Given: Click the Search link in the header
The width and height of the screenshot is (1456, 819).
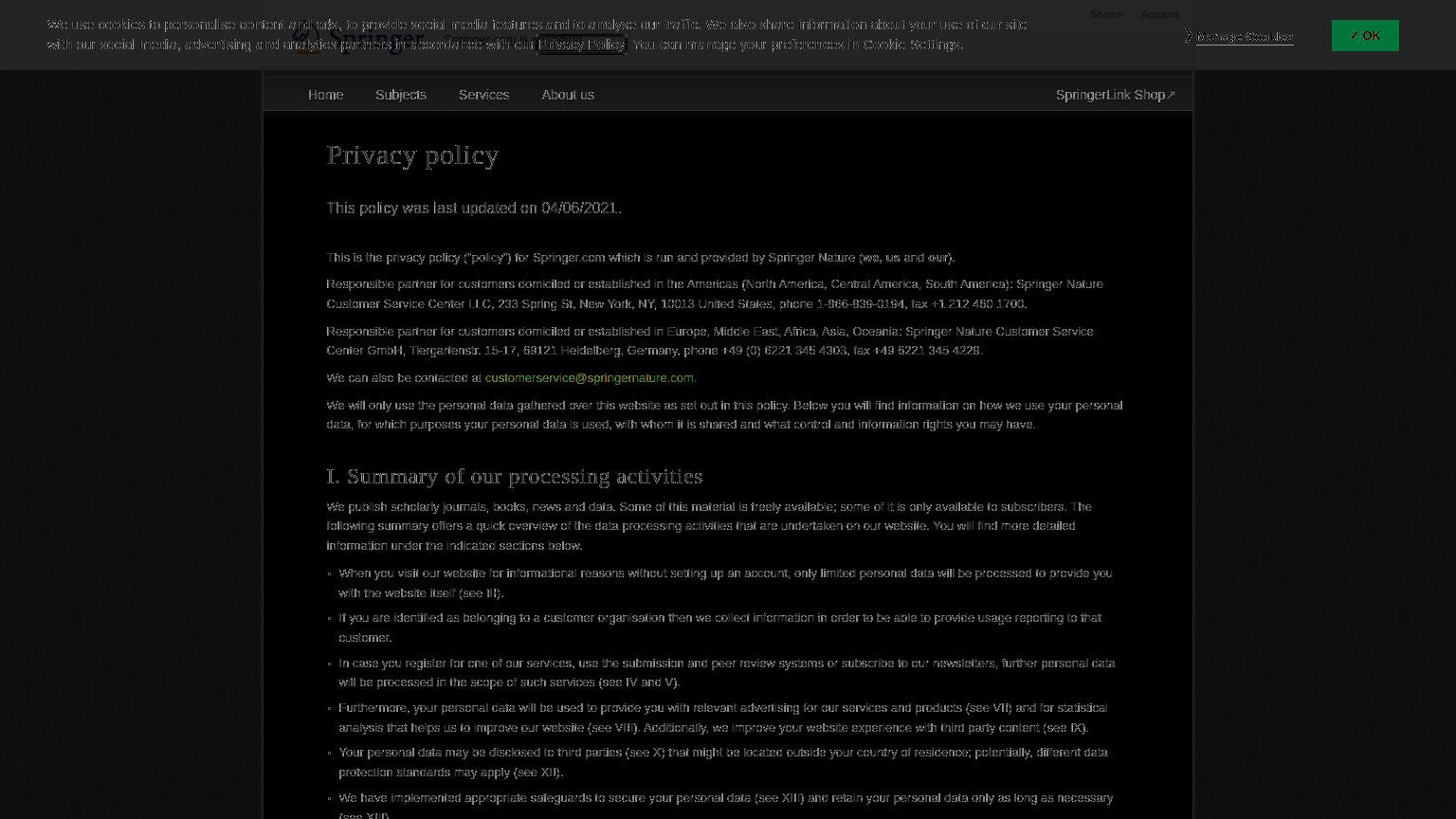Looking at the screenshot, I should [x=1106, y=14].
